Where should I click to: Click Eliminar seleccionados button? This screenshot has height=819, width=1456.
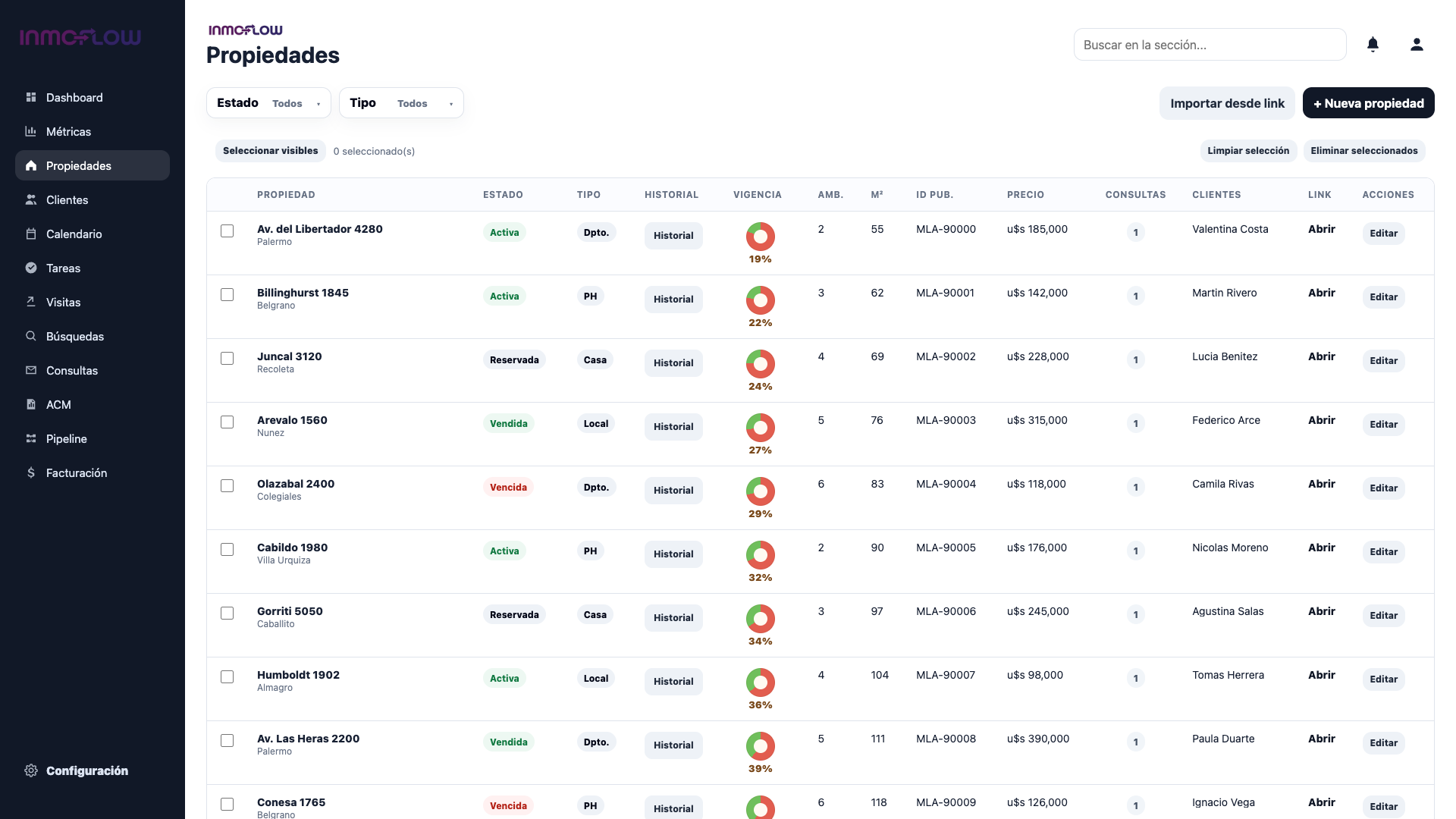click(x=1364, y=151)
